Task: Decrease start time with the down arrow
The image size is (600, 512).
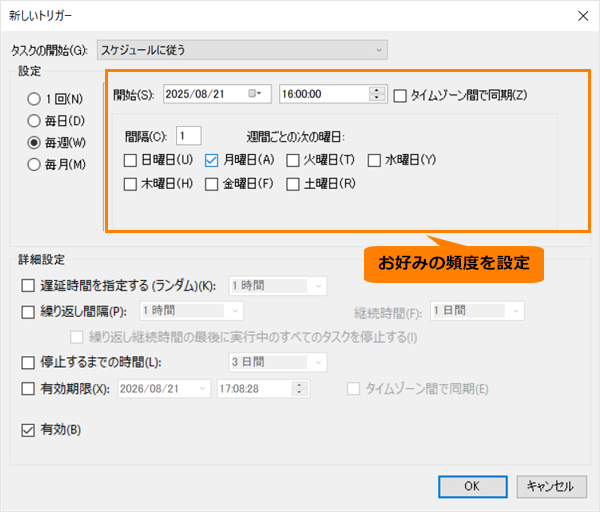Action: pyautogui.click(x=377, y=98)
